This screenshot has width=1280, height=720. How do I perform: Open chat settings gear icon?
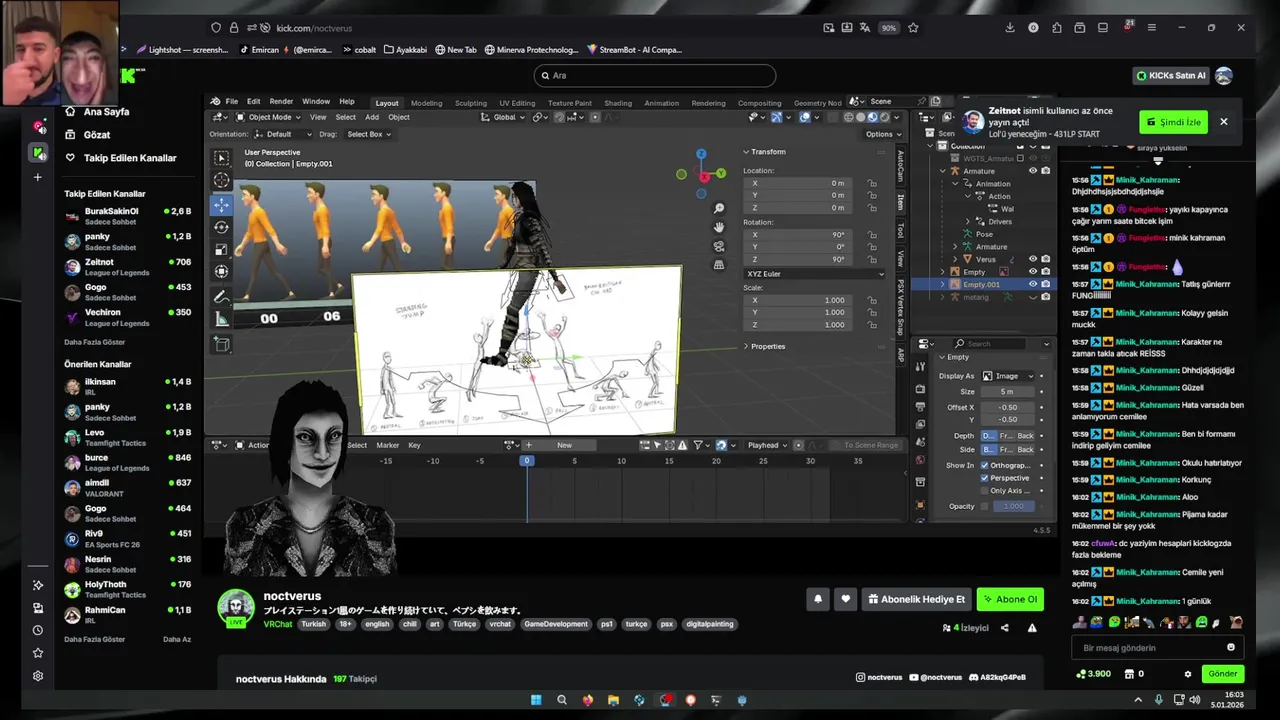(x=1188, y=674)
